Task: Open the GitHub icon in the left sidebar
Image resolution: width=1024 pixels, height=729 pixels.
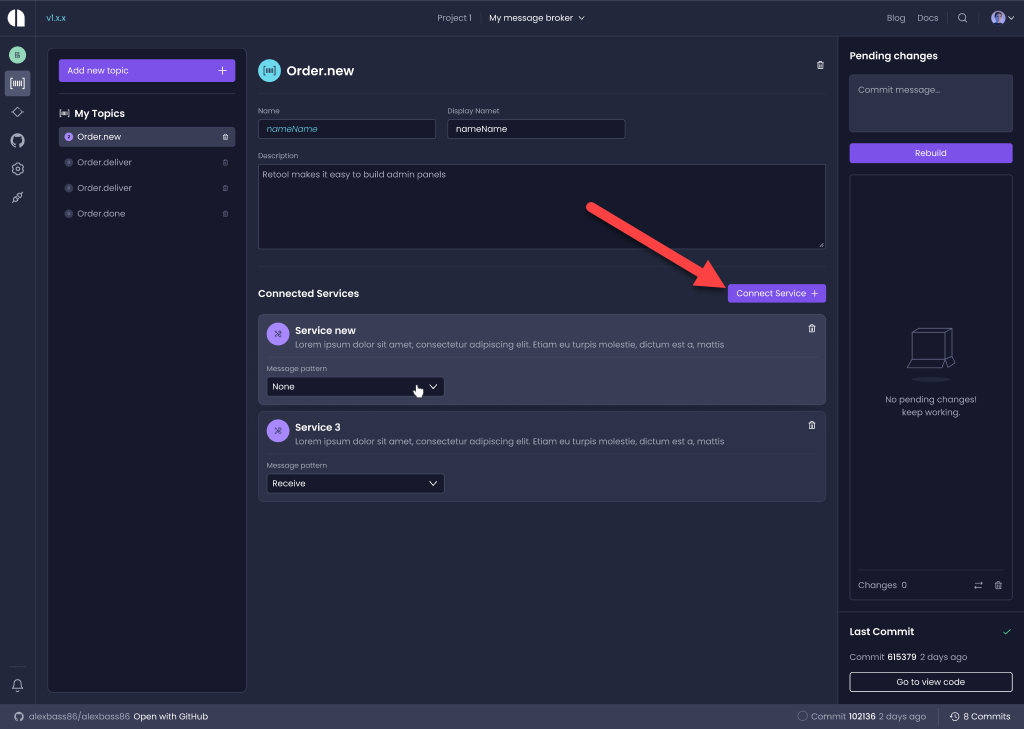Action: (x=16, y=140)
